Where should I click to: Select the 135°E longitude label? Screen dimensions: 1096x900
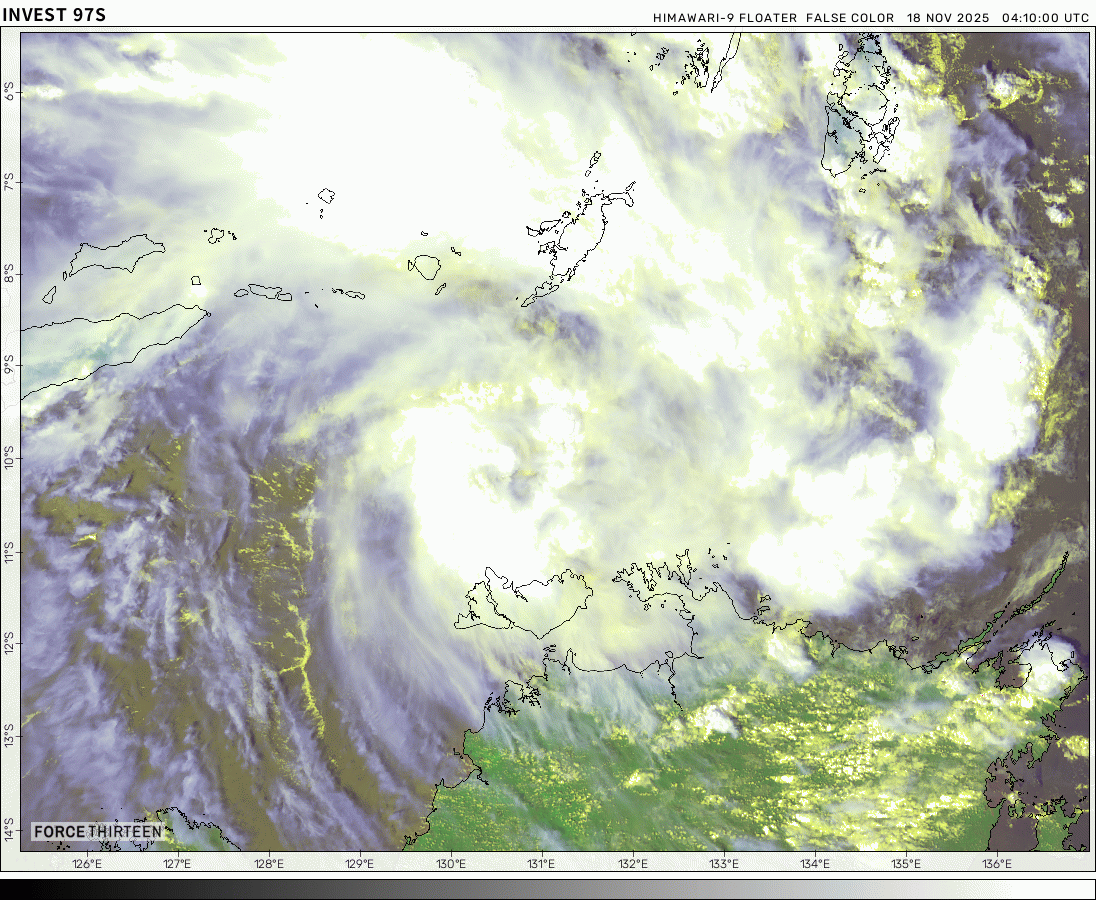coord(906,864)
